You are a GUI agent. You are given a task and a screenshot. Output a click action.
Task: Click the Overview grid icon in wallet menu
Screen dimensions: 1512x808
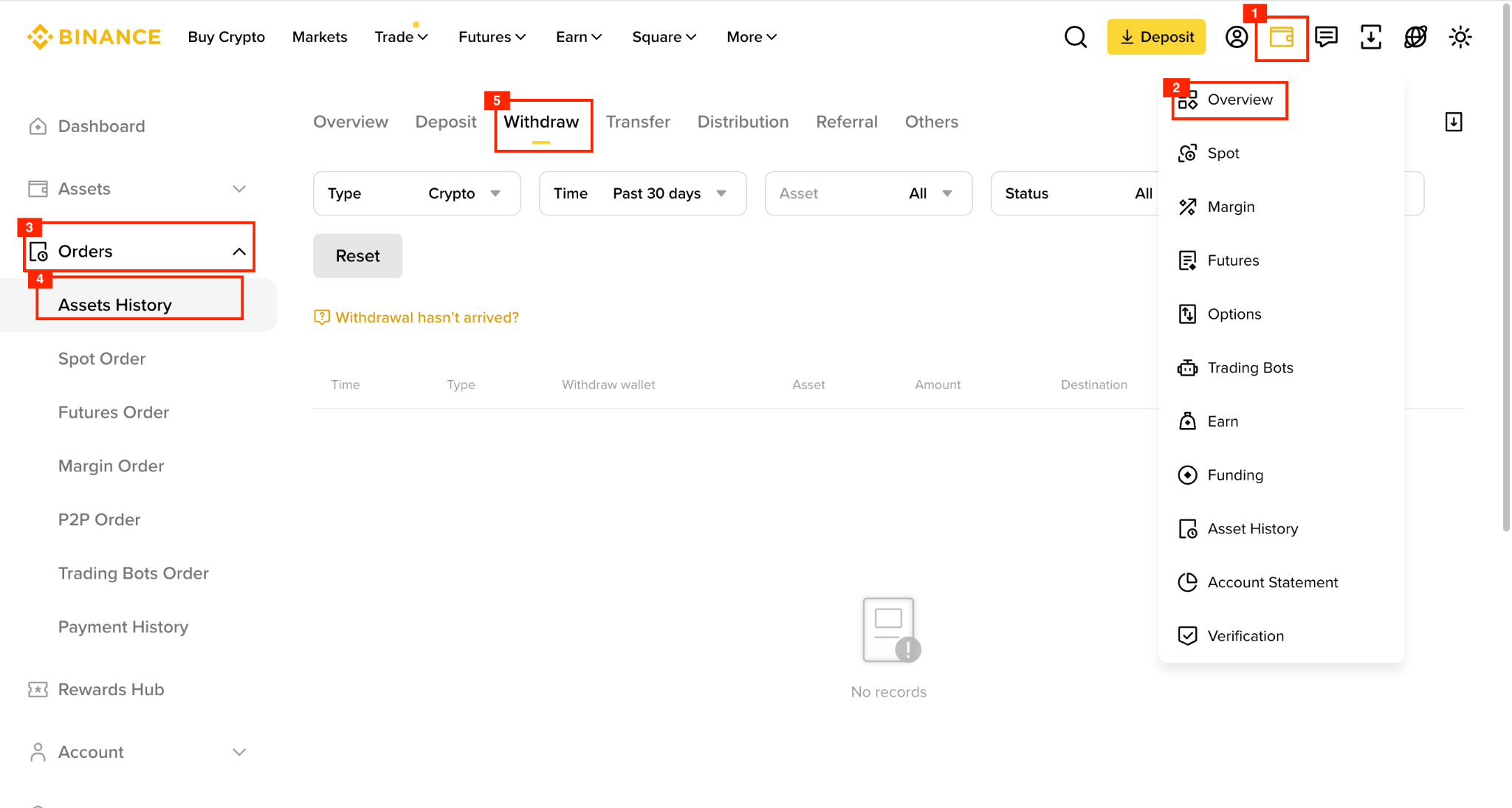coord(1187,100)
